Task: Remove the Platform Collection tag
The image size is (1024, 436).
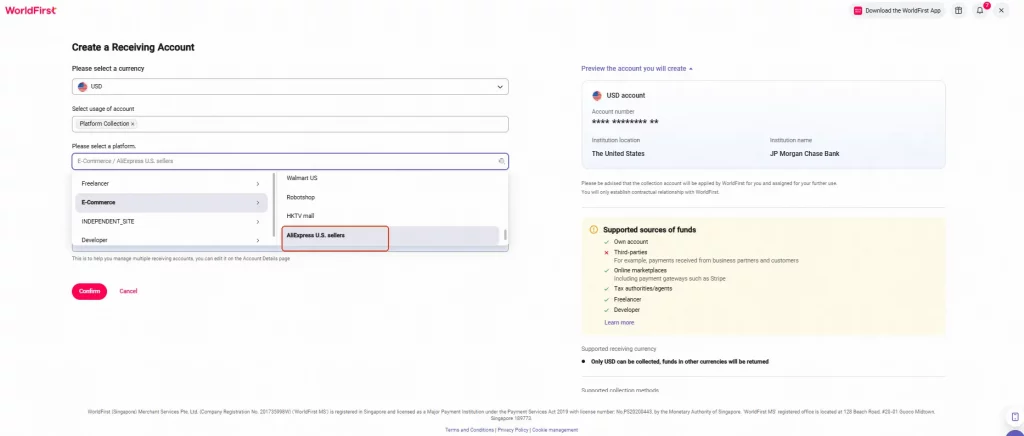Action: [133, 123]
